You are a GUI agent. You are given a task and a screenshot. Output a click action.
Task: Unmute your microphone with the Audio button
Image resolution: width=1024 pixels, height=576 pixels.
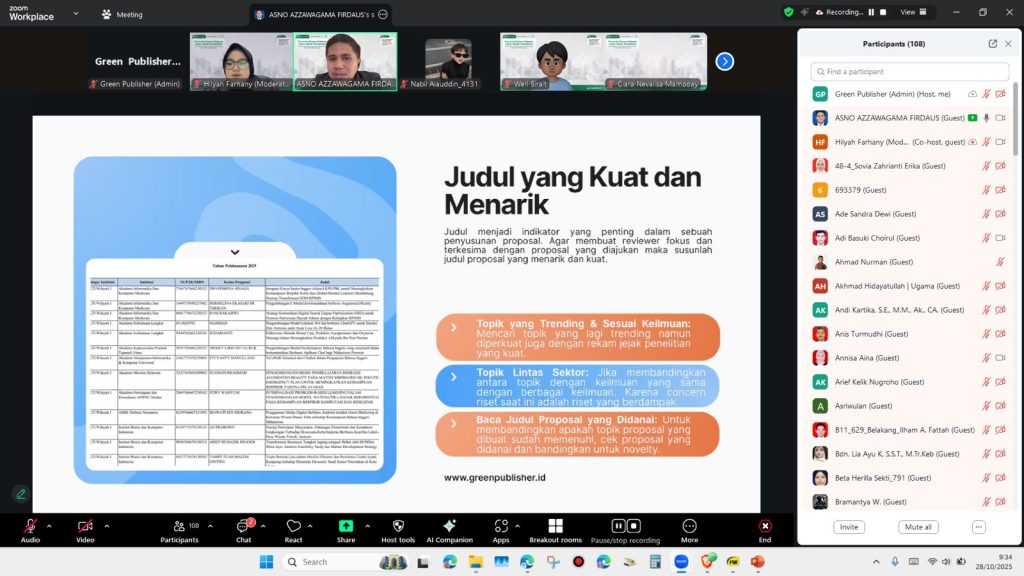tap(30, 526)
